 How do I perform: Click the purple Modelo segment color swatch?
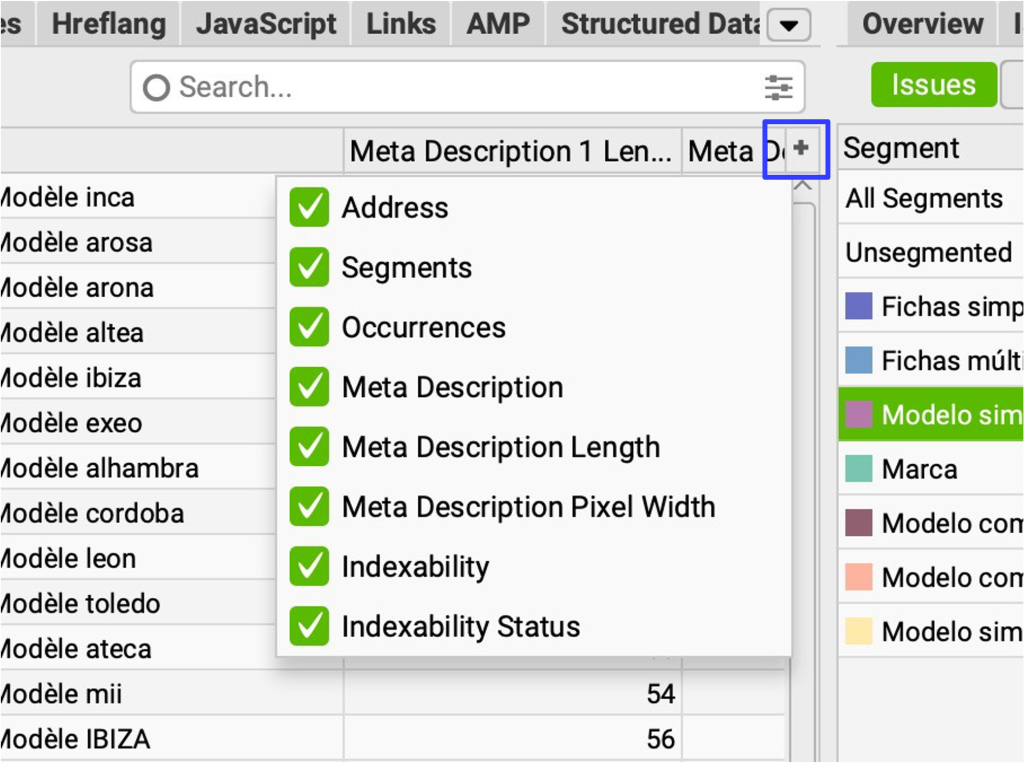coord(859,414)
